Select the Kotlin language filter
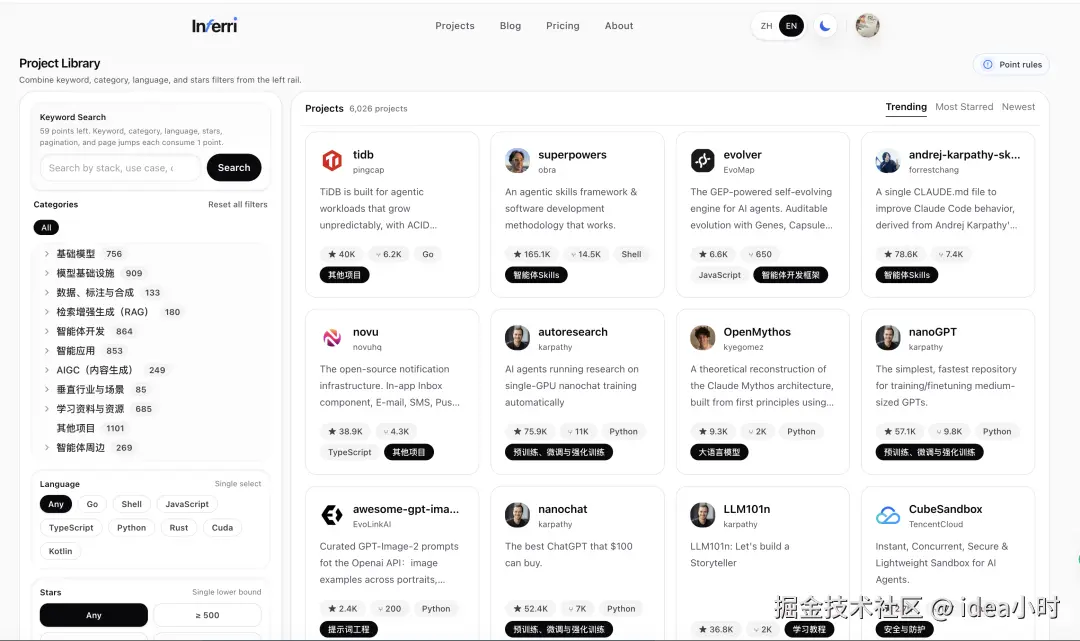 (61, 551)
